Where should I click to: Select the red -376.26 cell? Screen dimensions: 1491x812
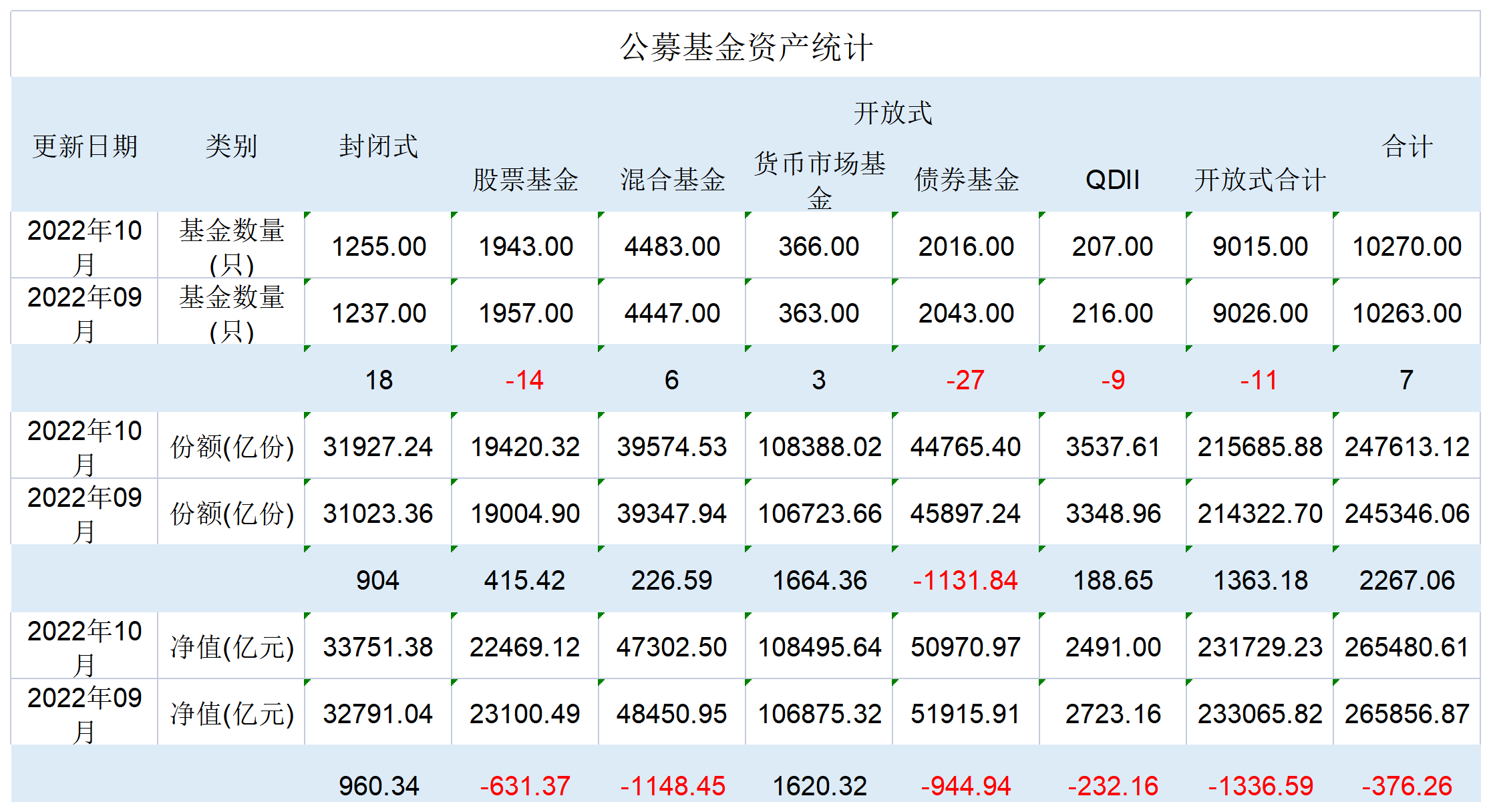(1407, 785)
